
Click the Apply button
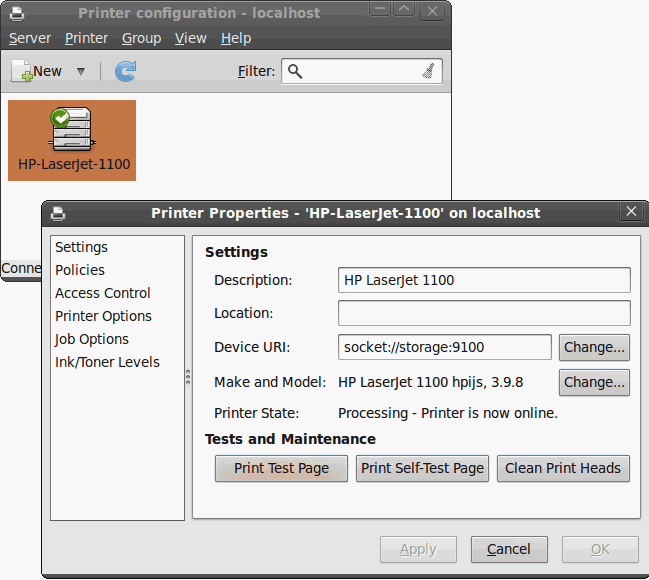tap(418, 549)
